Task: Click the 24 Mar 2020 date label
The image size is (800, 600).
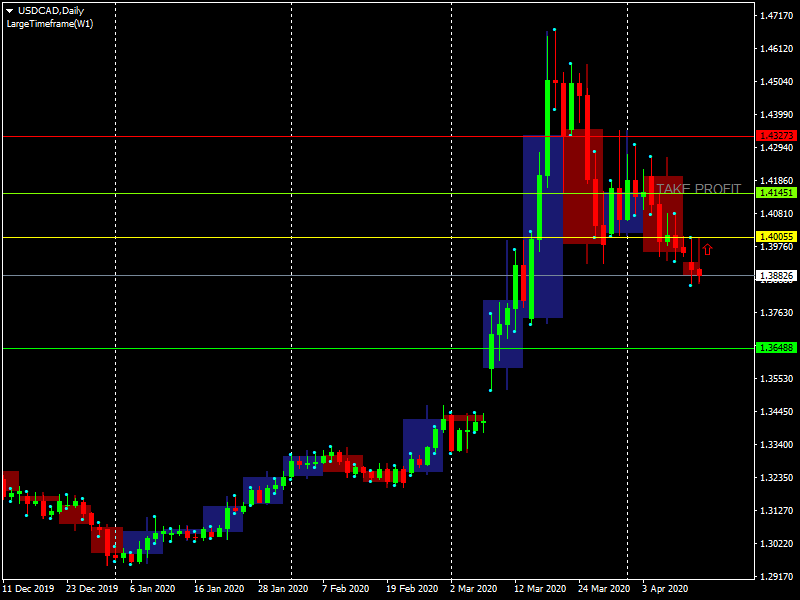Action: (x=604, y=589)
